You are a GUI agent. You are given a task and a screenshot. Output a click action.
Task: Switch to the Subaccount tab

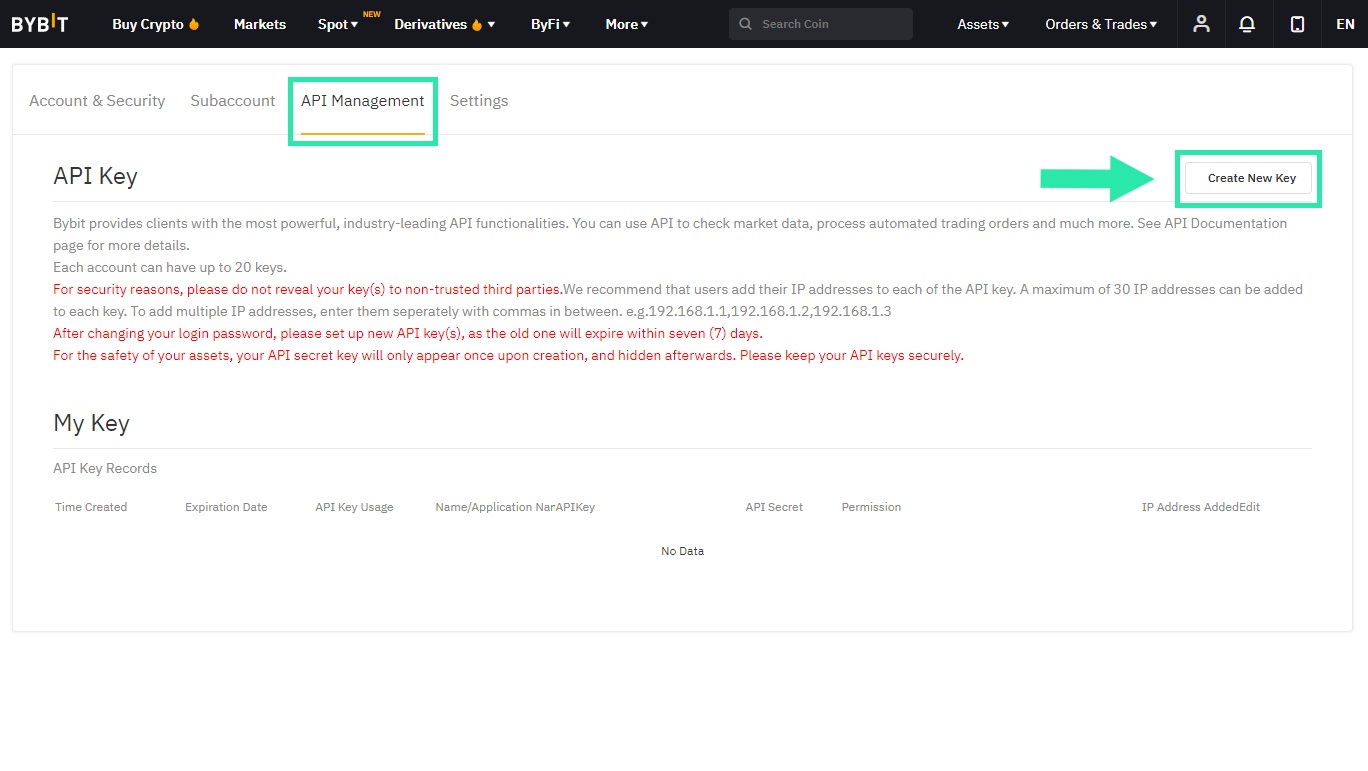233,101
